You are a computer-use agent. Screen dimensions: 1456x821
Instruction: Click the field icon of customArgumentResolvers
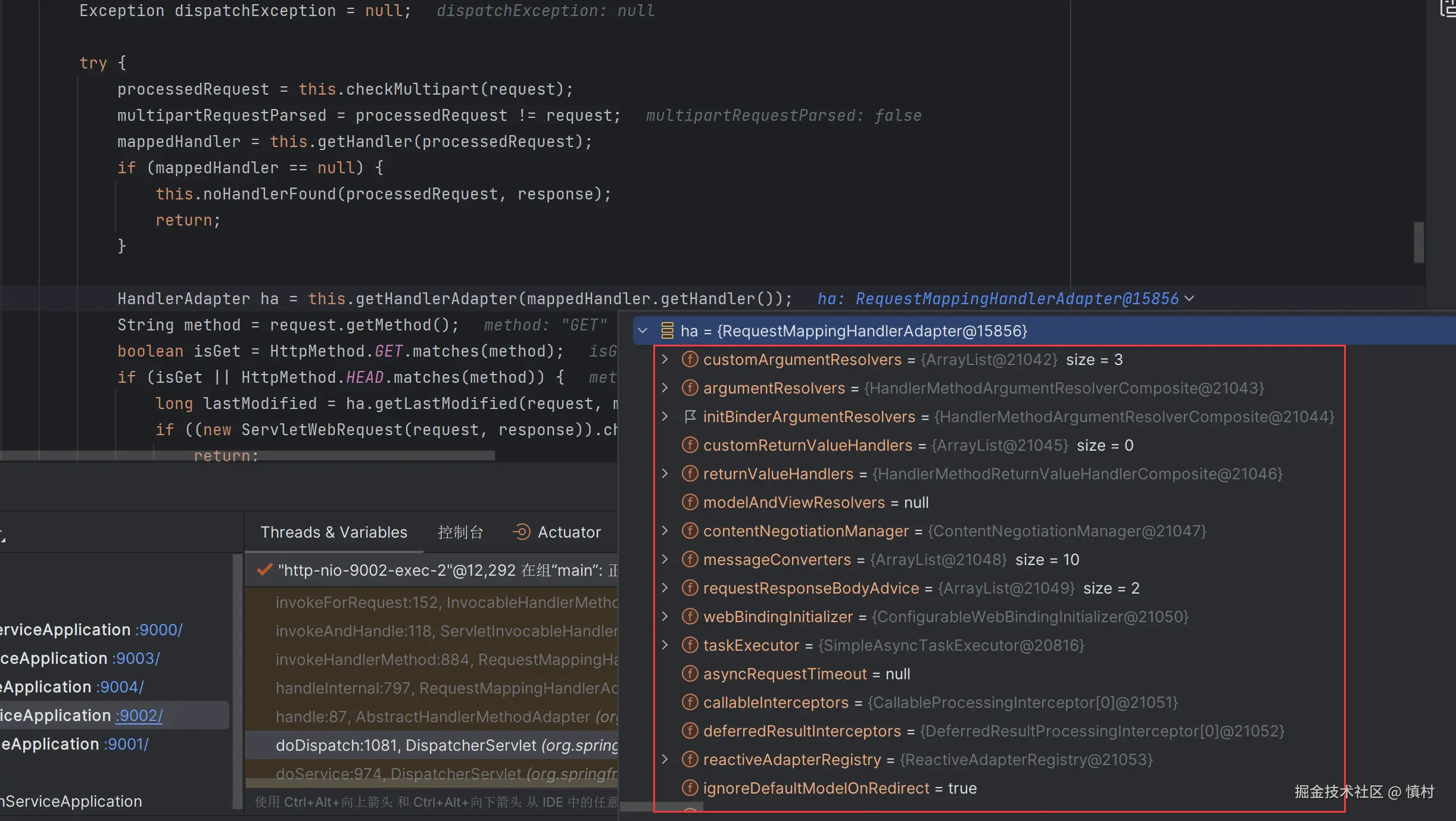point(690,360)
